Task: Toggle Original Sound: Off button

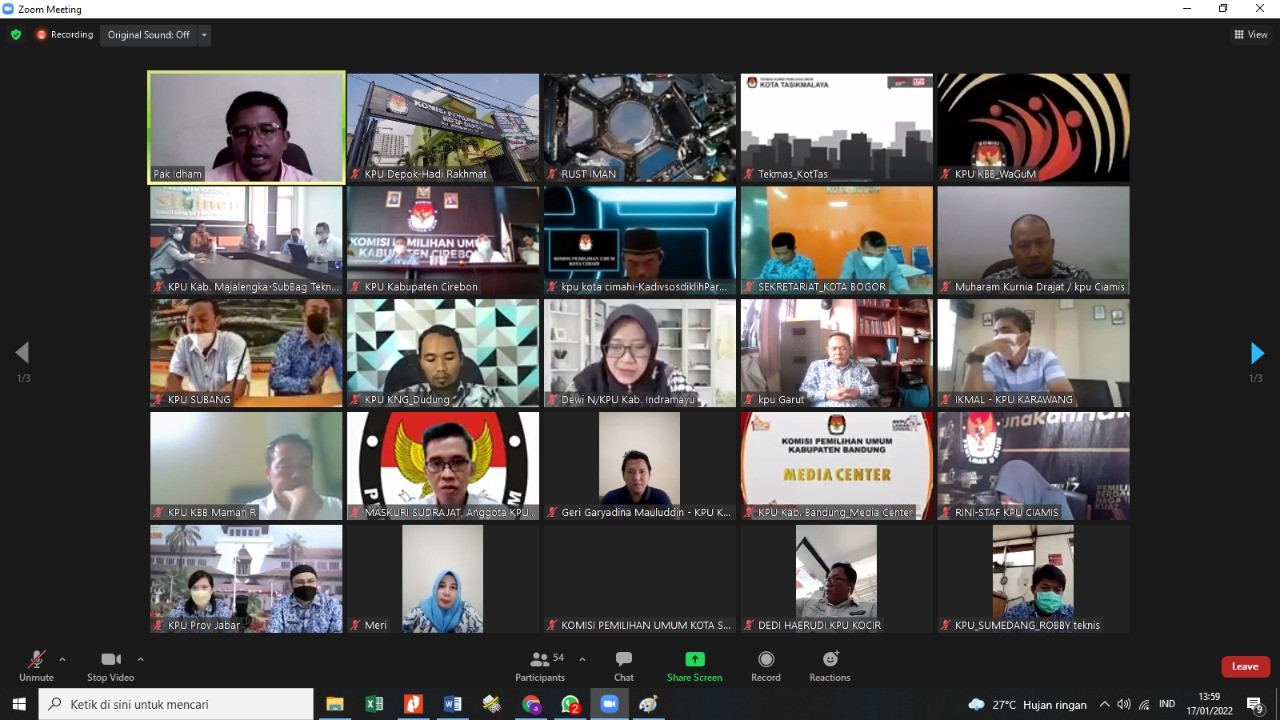Action: point(148,35)
